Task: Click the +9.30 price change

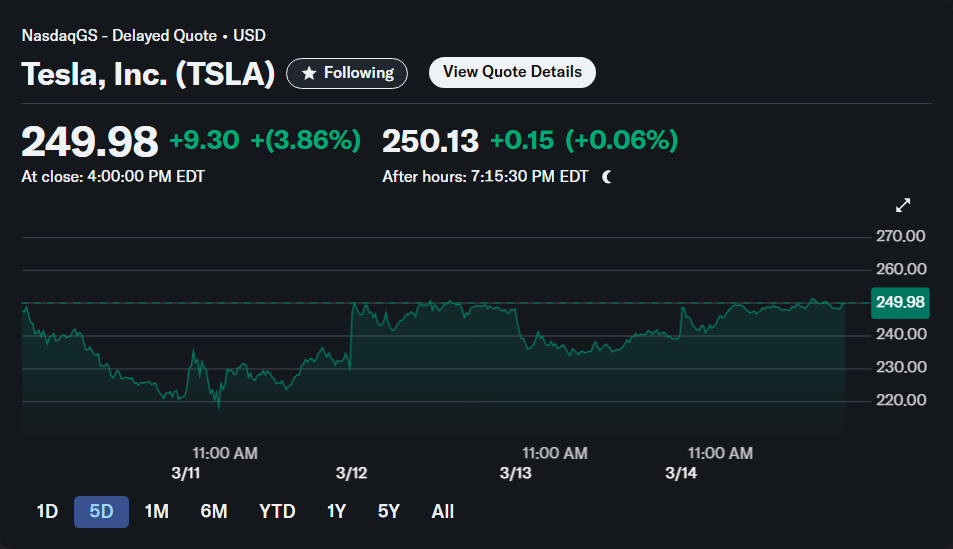Action: point(204,140)
